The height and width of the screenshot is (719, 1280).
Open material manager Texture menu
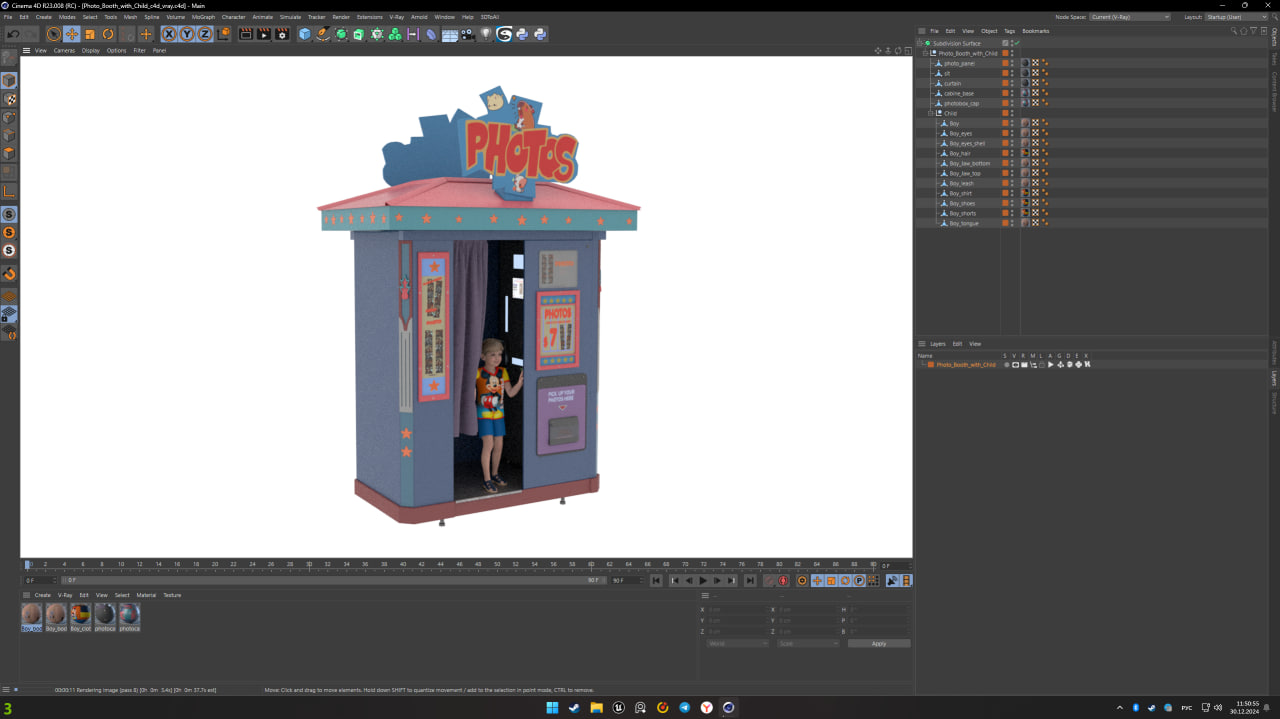172,595
